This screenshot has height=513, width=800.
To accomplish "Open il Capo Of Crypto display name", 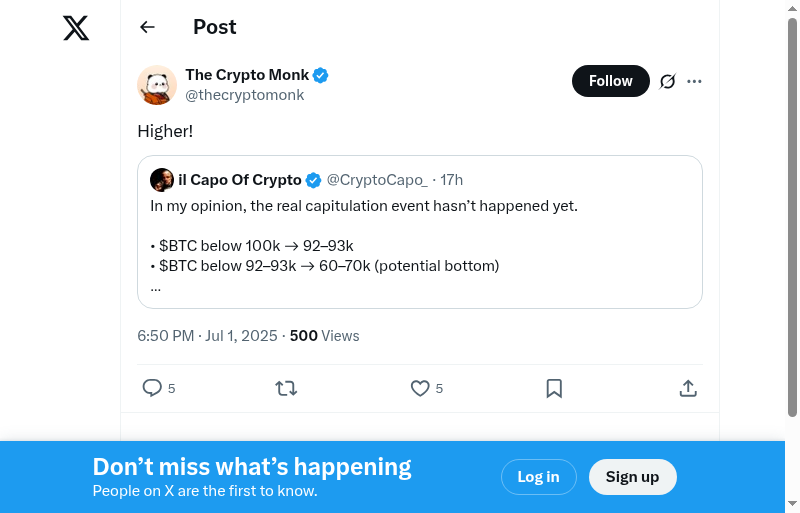I will 239,180.
